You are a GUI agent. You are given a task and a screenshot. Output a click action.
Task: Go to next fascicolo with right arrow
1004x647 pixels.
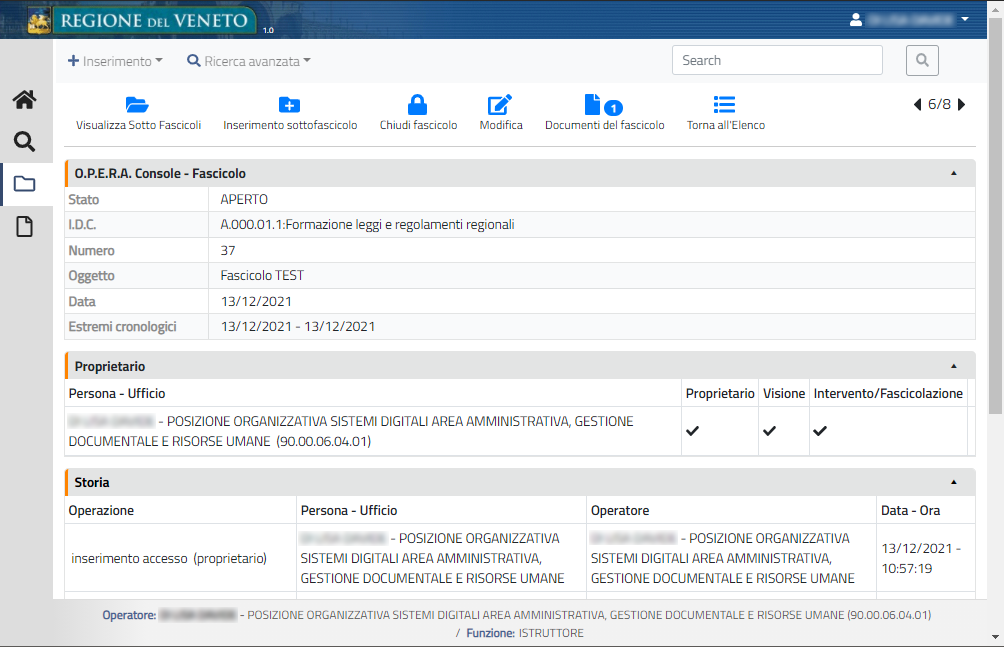coord(961,104)
